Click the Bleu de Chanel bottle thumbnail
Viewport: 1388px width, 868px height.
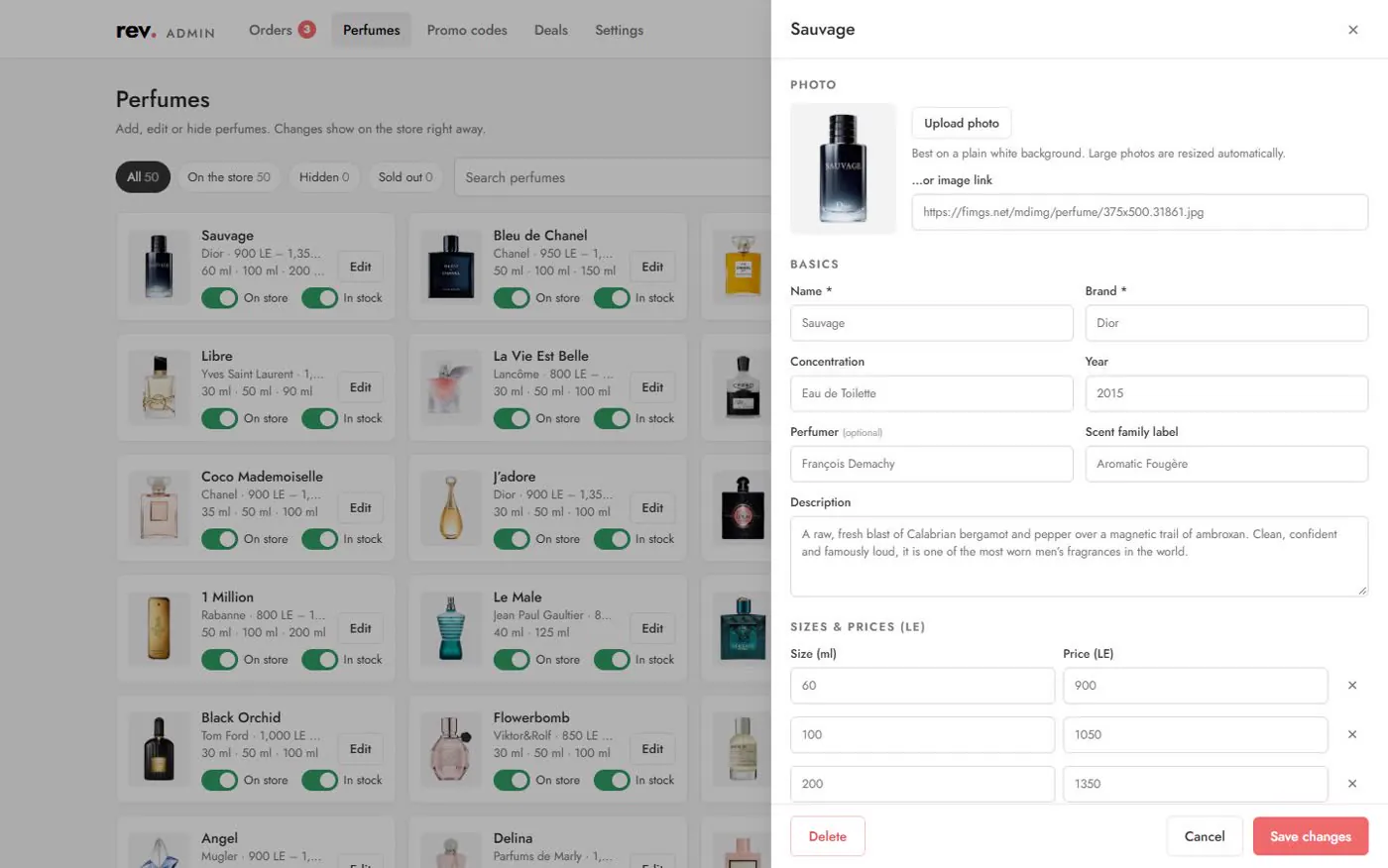coord(451,267)
